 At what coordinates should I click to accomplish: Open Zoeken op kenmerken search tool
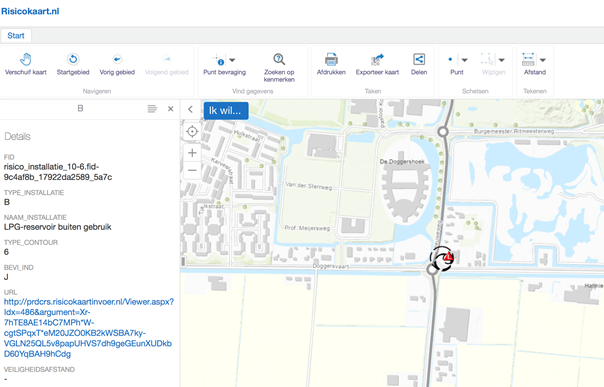(x=279, y=68)
